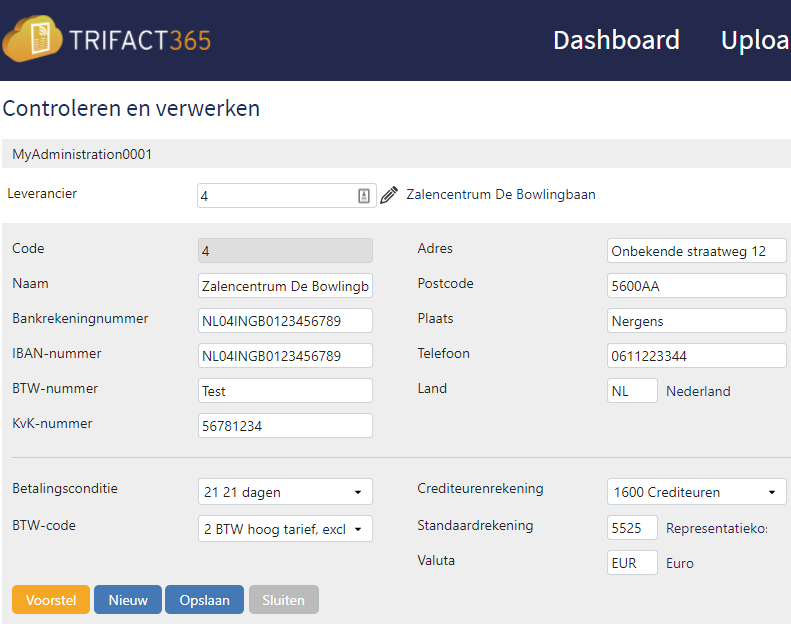
Task: Select the Postcode field showing 5600AA
Action: coord(697,286)
